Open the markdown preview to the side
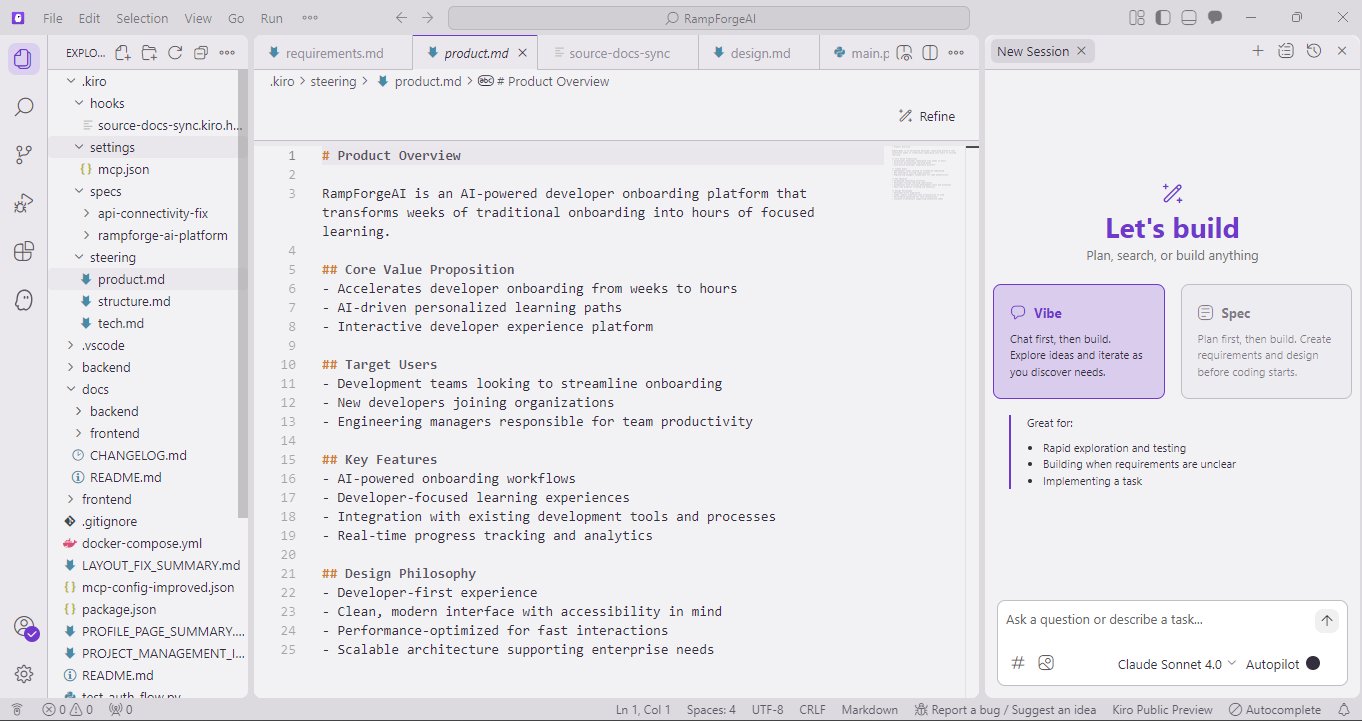Image resolution: width=1362 pixels, height=721 pixels. 904,53
